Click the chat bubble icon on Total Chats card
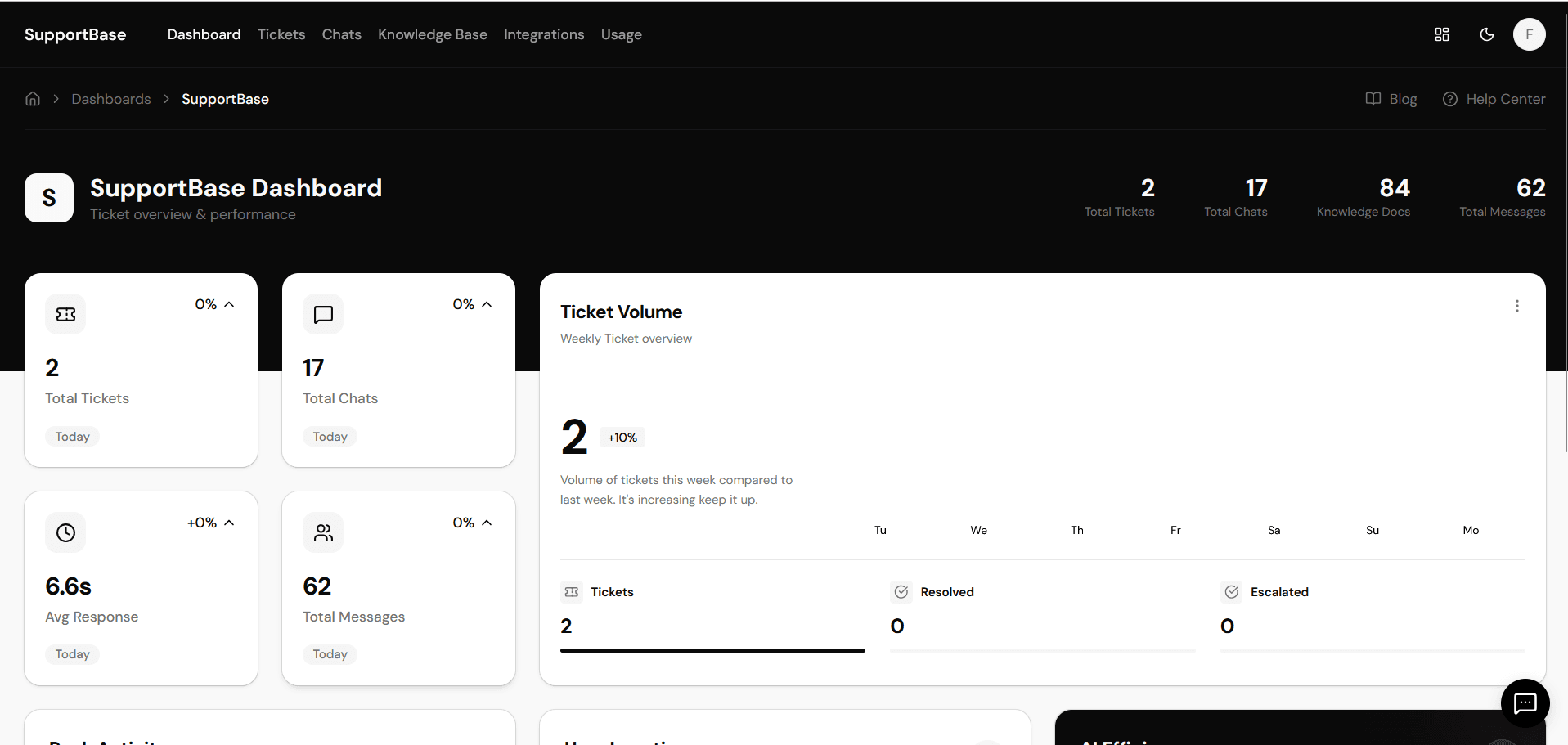 [x=322, y=314]
